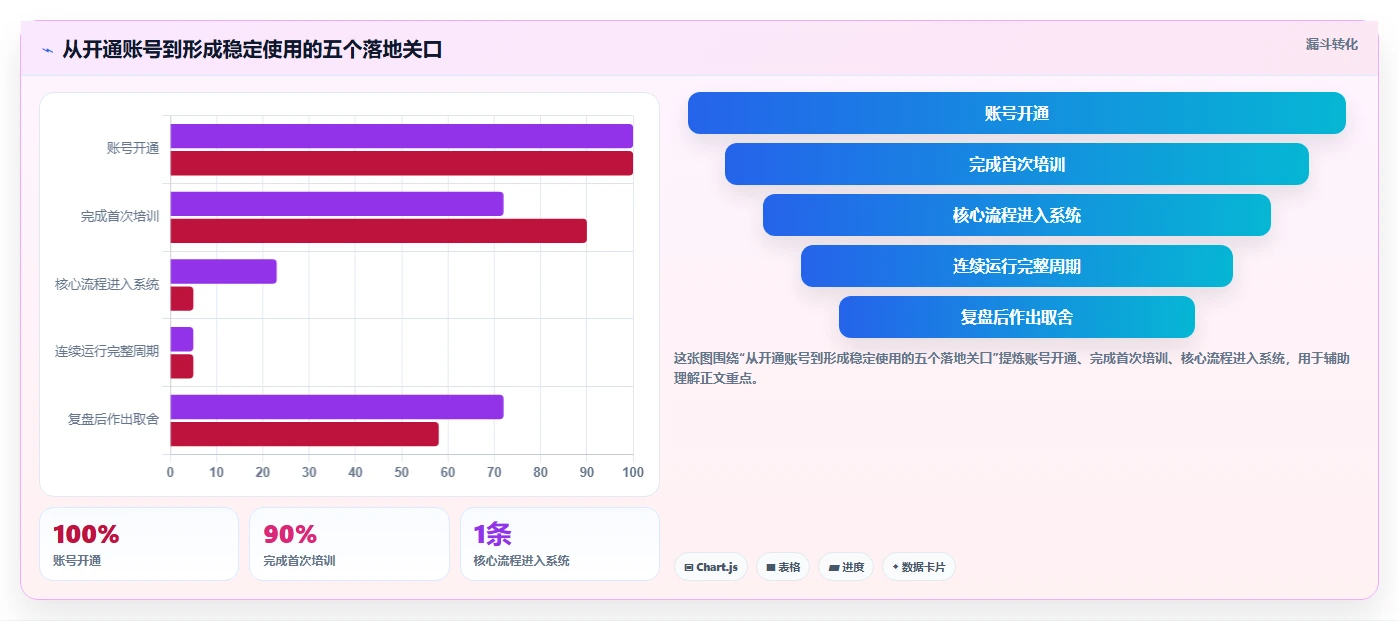
Task: Click the purple bar for 核心流程进入系统
Action: [223, 271]
